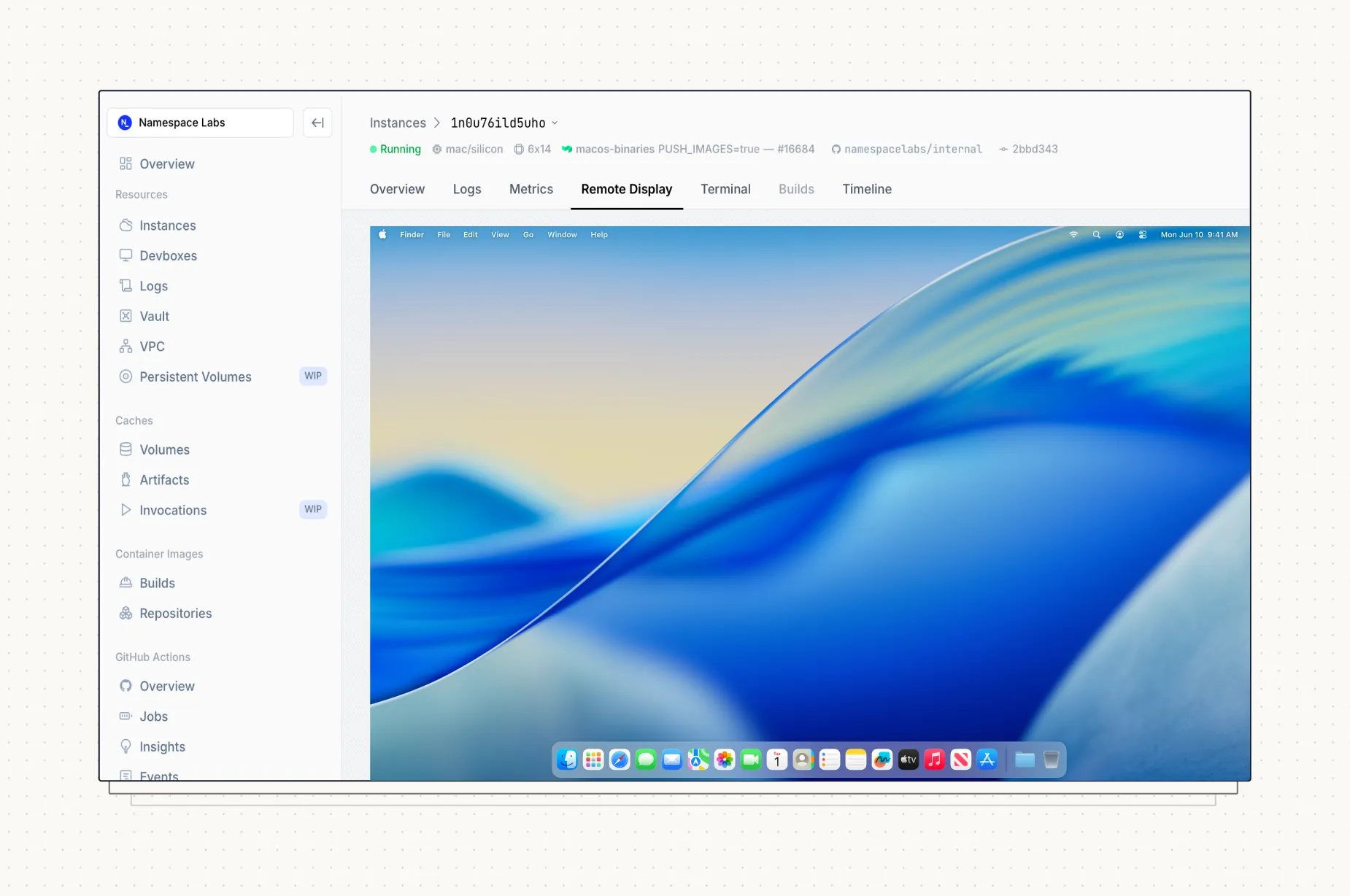The width and height of the screenshot is (1350, 896).
Task: Launch Launchpad in the remote Dock
Action: [x=593, y=760]
